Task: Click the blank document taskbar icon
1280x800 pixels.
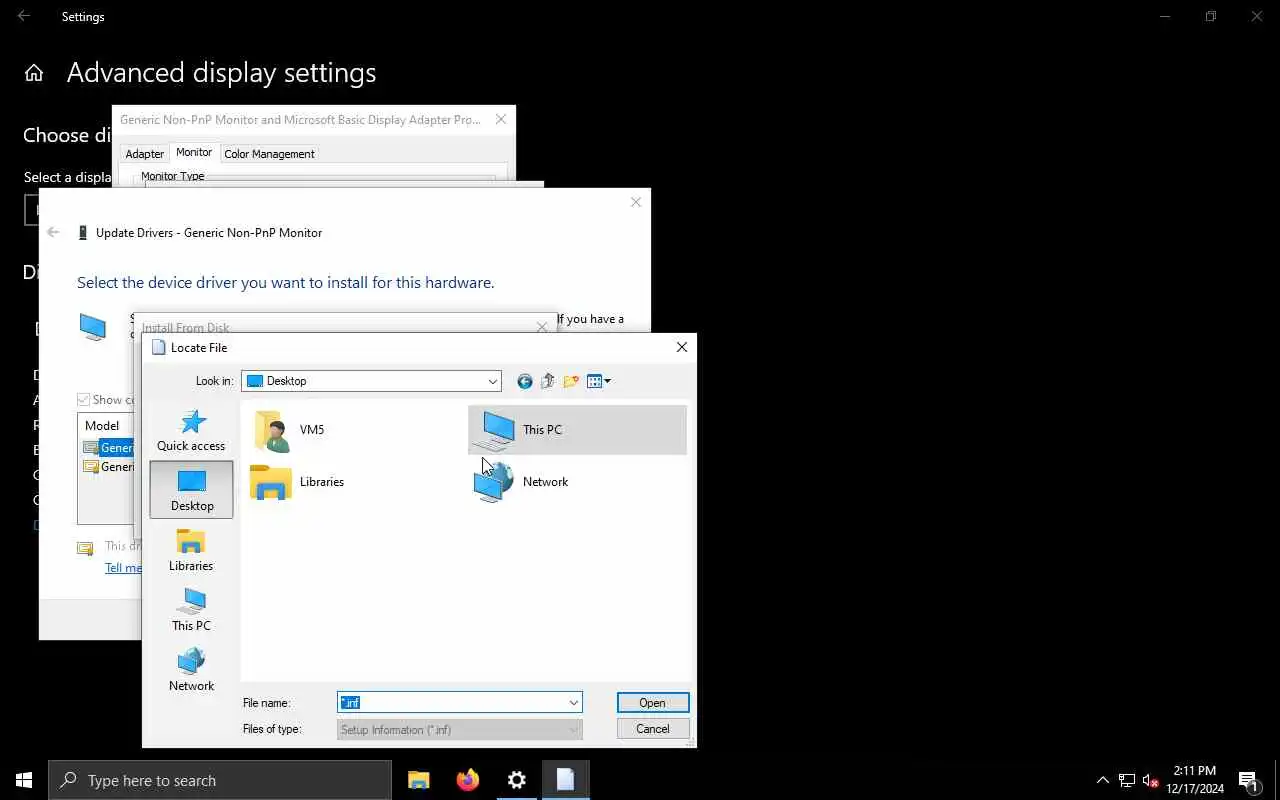Action: [566, 780]
